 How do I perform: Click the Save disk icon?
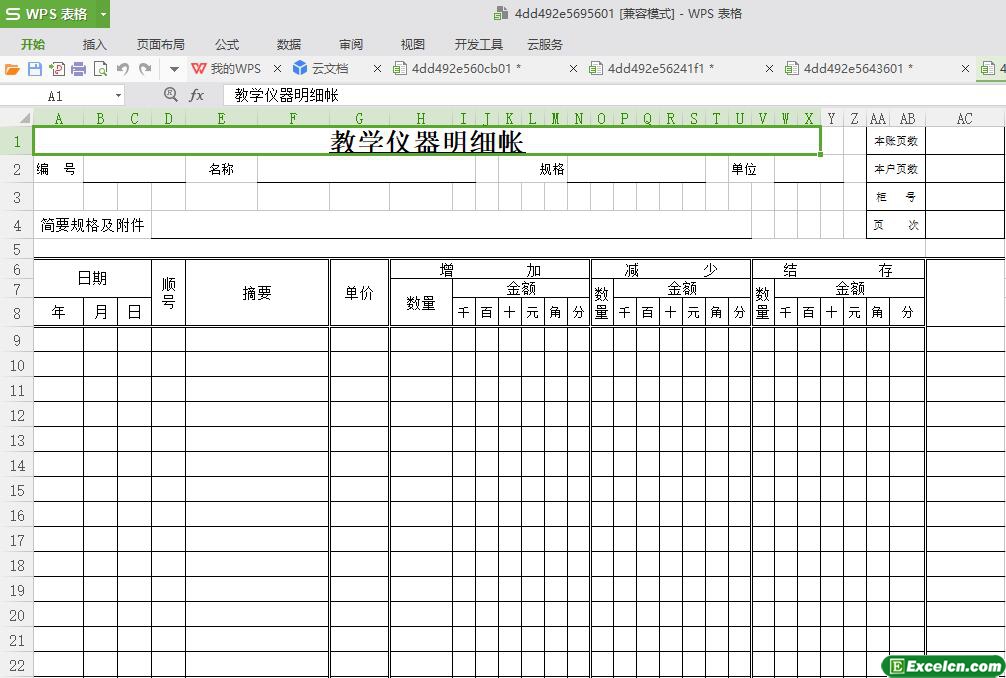coord(34,69)
